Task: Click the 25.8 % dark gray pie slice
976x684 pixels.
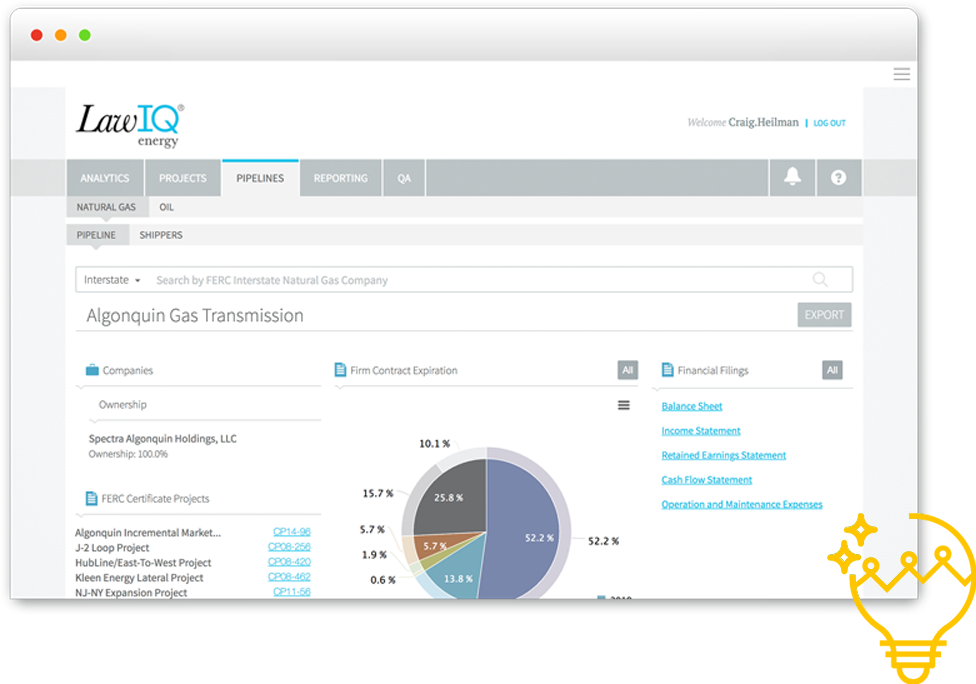Action: (451, 498)
